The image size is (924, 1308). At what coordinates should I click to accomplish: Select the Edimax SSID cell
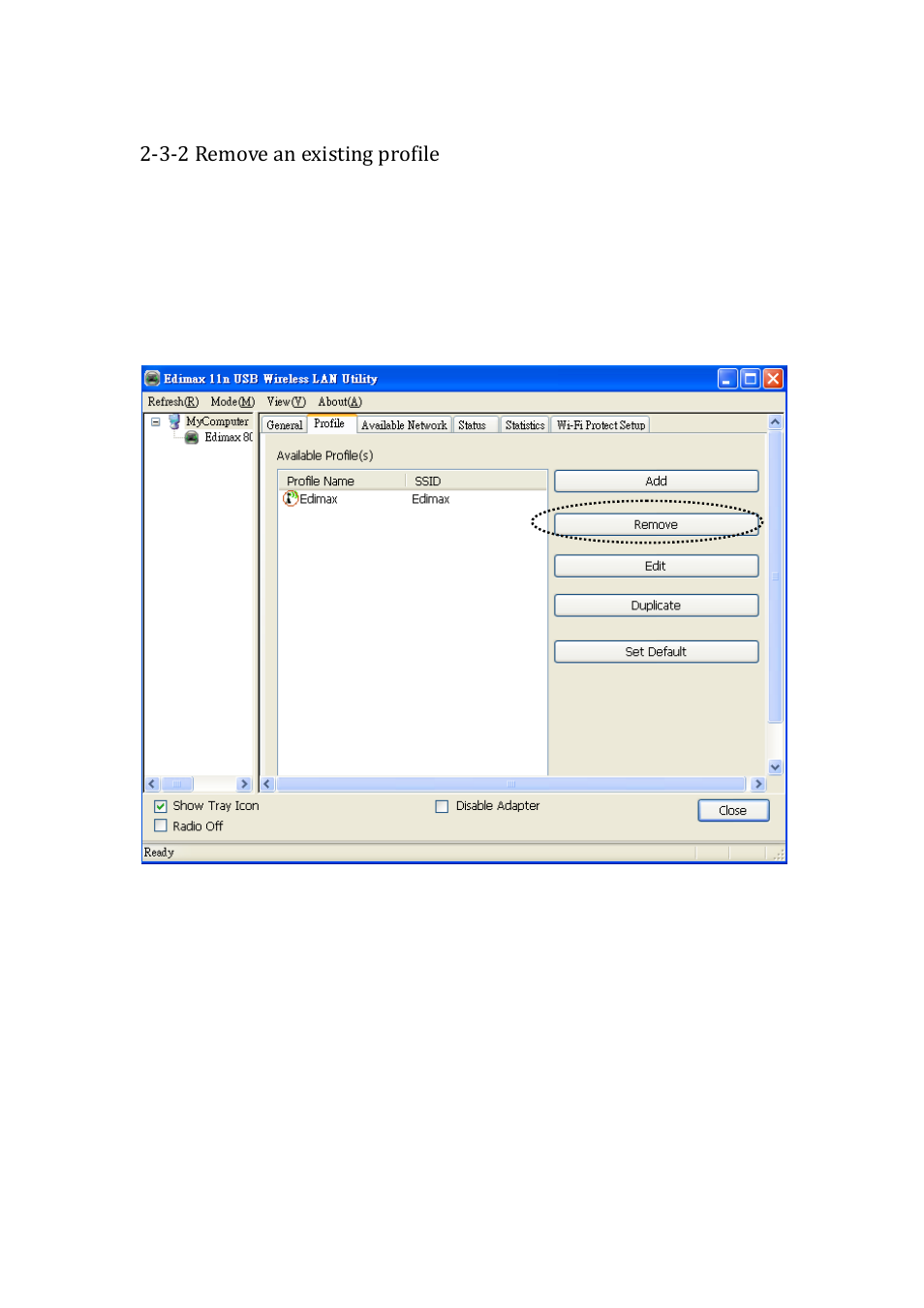pyautogui.click(x=431, y=499)
